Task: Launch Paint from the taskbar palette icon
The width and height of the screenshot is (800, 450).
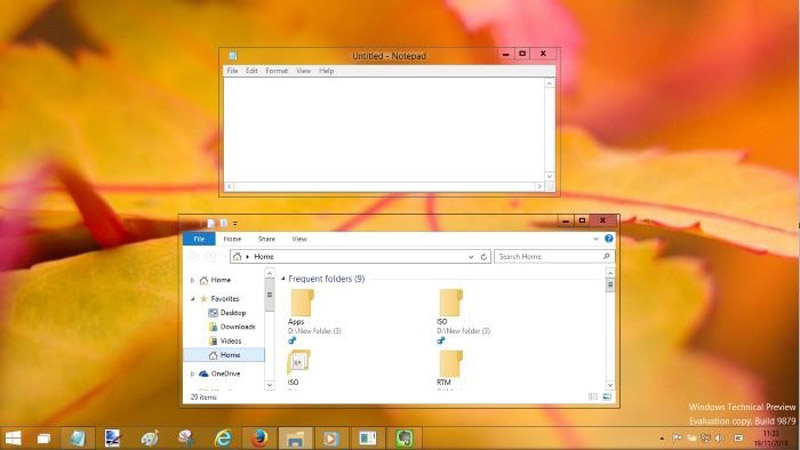Action: pyautogui.click(x=149, y=438)
